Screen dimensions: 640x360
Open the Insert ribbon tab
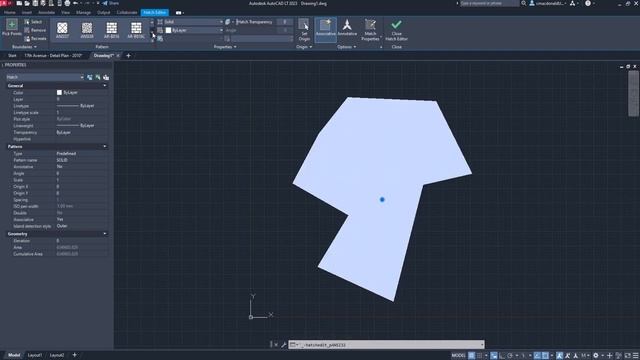(x=27, y=13)
